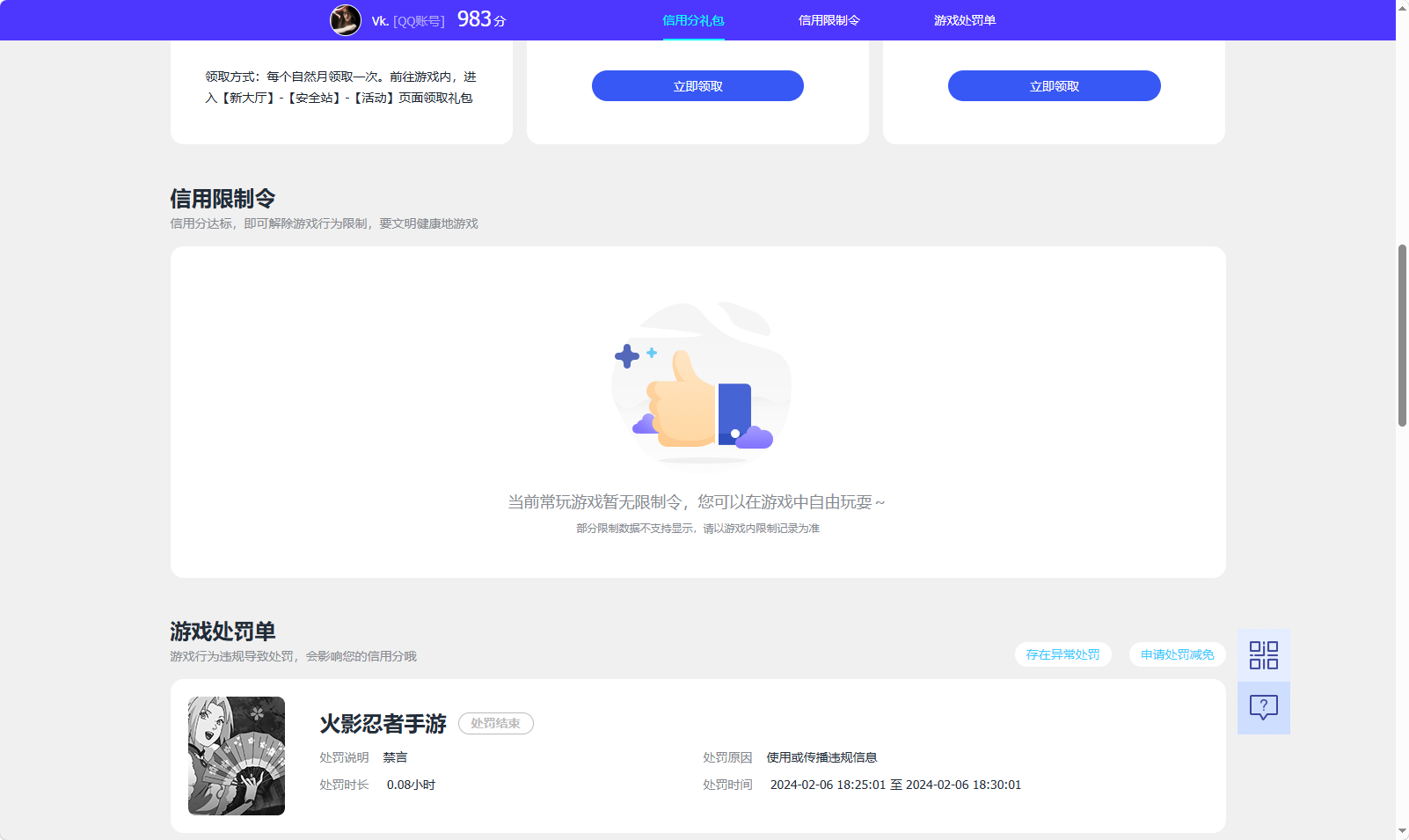Switch to the 信用限制令 tab
Viewport: 1409px width, 840px height.
point(829,20)
